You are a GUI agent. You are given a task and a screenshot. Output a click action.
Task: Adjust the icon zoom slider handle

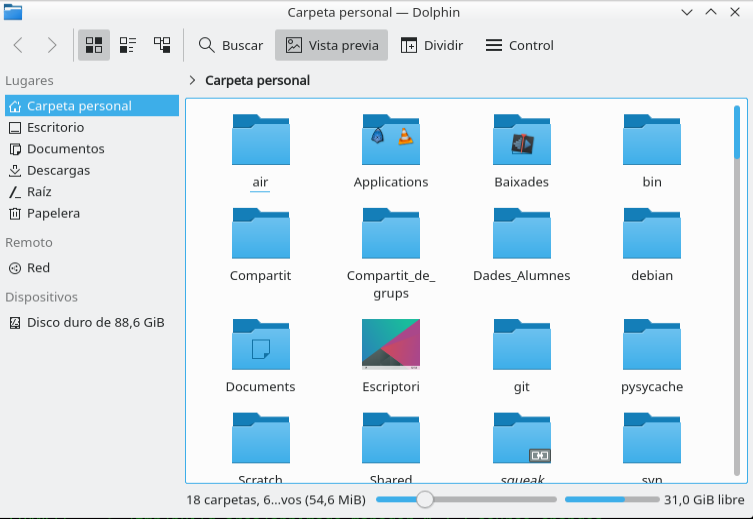pyautogui.click(x=425, y=499)
